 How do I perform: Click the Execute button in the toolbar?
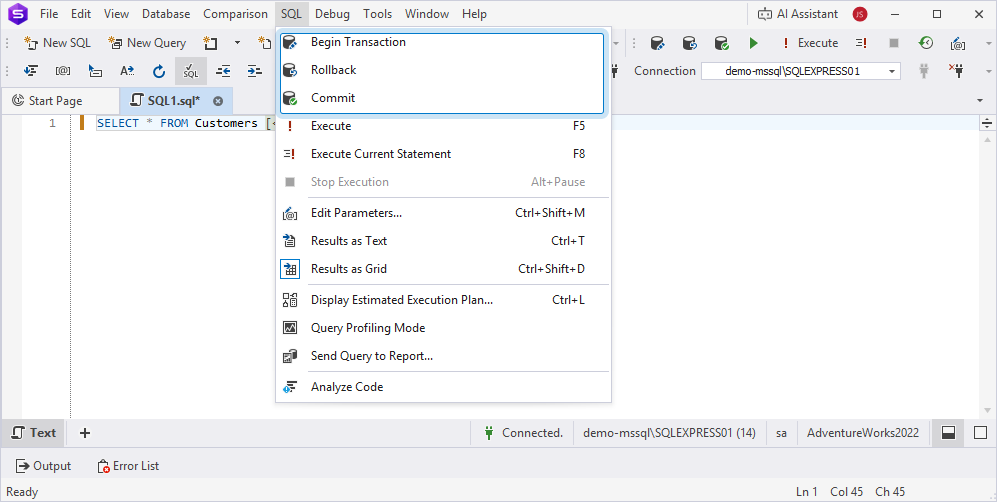[x=809, y=43]
